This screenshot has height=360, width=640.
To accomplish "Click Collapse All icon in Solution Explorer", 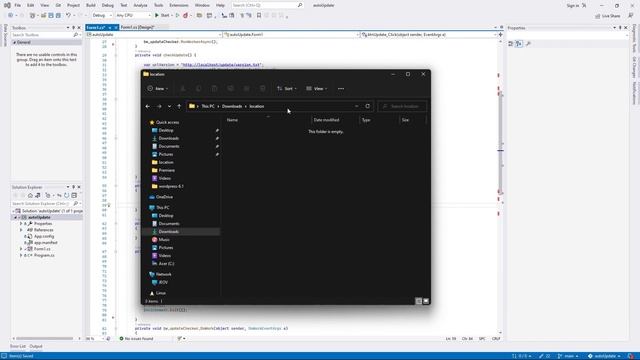I will [x=74, y=196].
